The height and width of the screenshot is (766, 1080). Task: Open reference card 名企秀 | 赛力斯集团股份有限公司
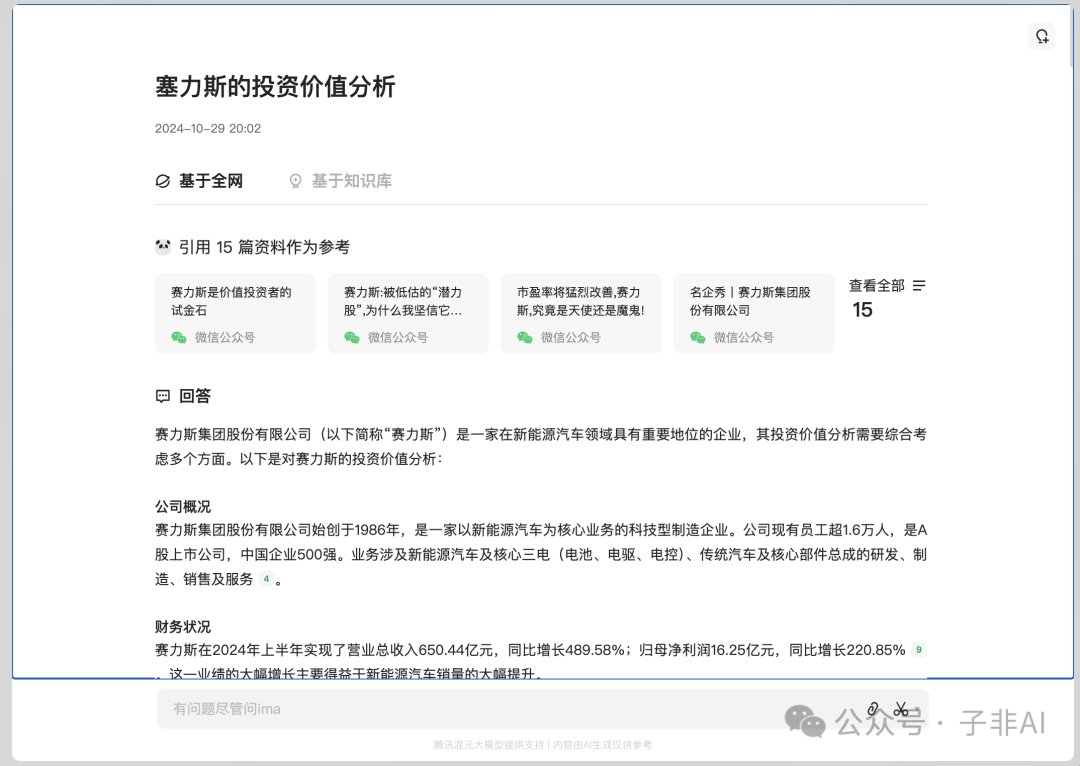tap(754, 313)
